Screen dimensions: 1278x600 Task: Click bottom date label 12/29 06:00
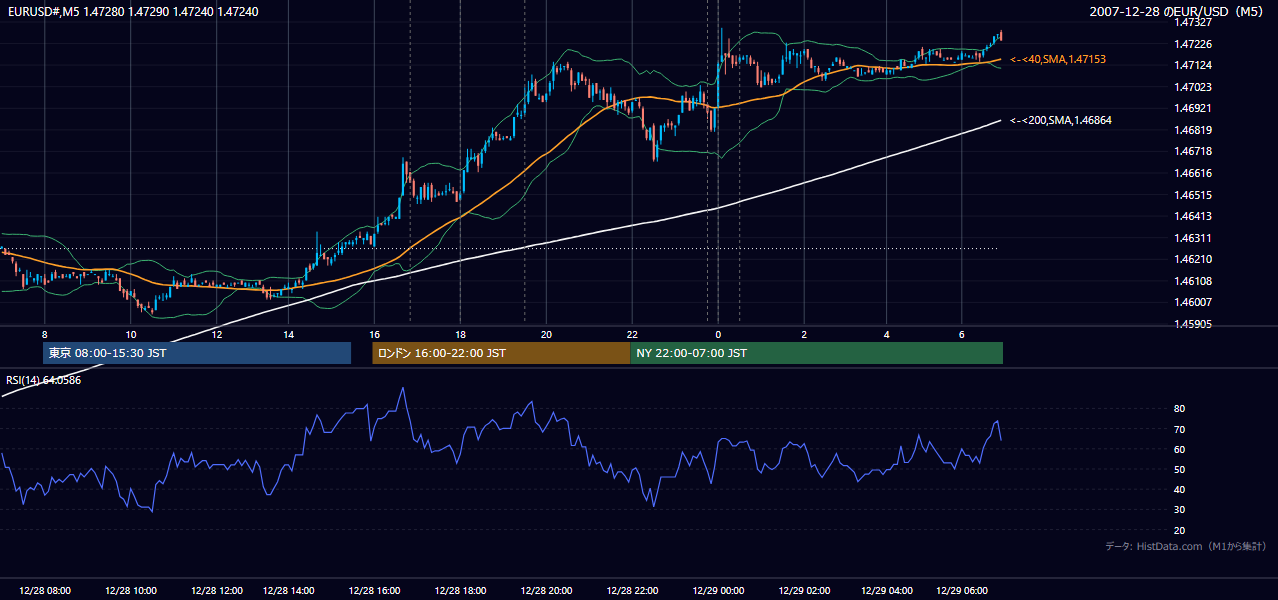coord(962,590)
